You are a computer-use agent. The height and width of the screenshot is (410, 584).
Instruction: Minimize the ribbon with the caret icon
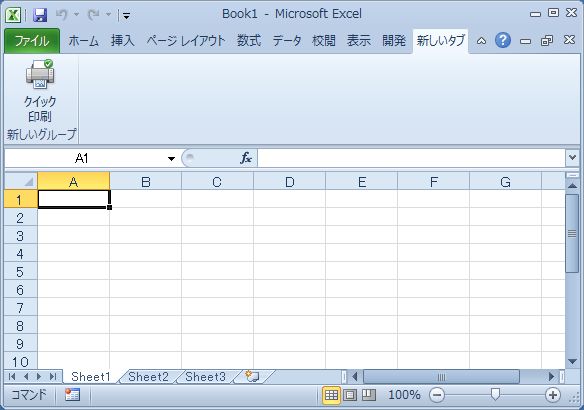tap(481, 41)
